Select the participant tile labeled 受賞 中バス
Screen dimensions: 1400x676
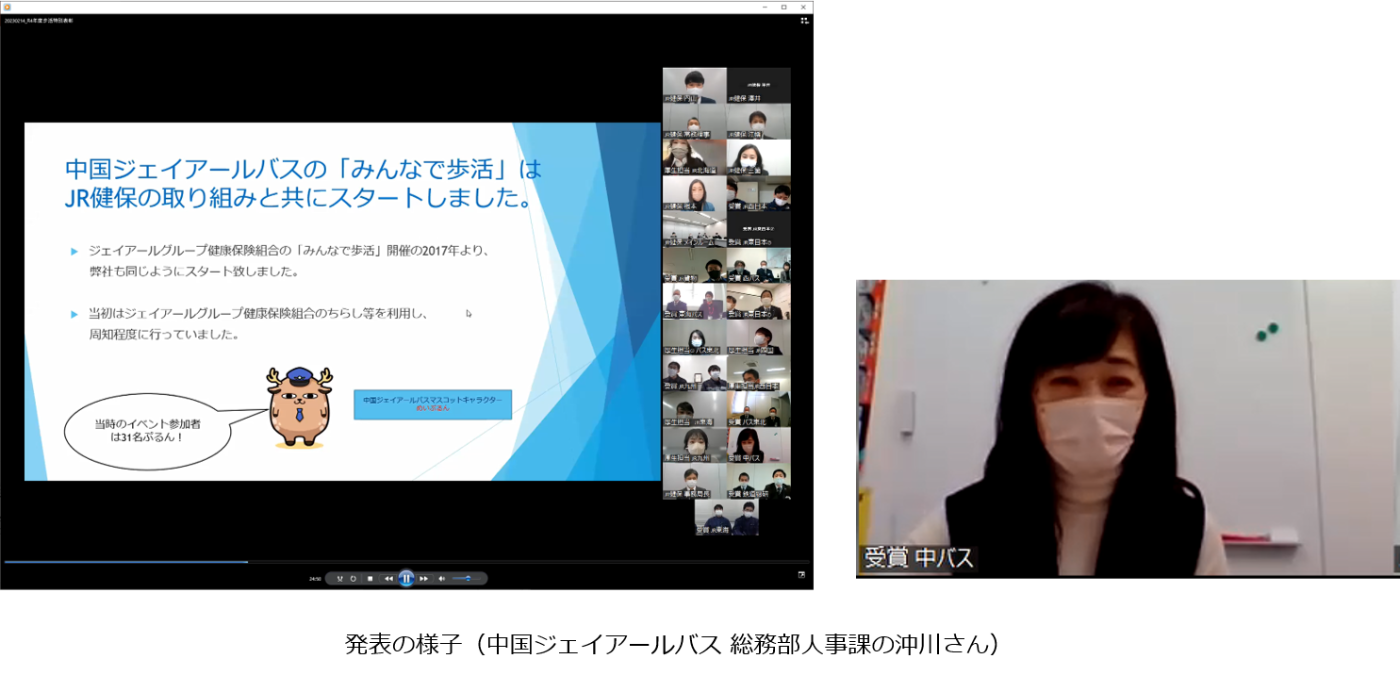click(758, 445)
